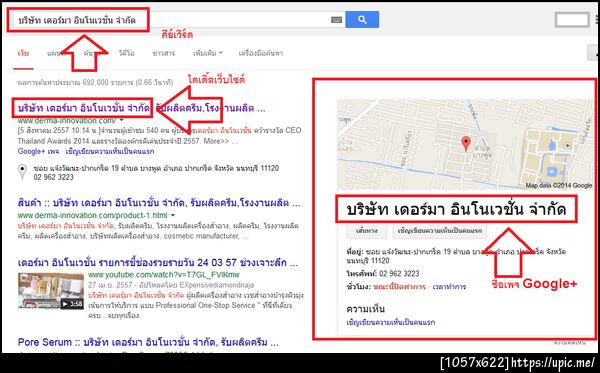
Task: Open YouTube result รายการชี้ช่องรวยรายวัน
Action: [x=158, y=263]
